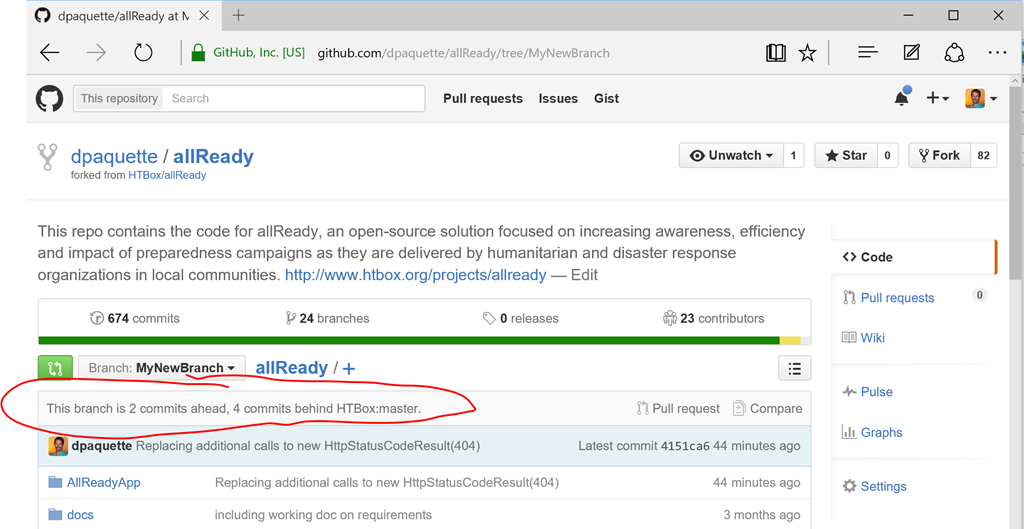View the 674 commits history
This screenshot has height=529, width=1024.
(x=135, y=319)
